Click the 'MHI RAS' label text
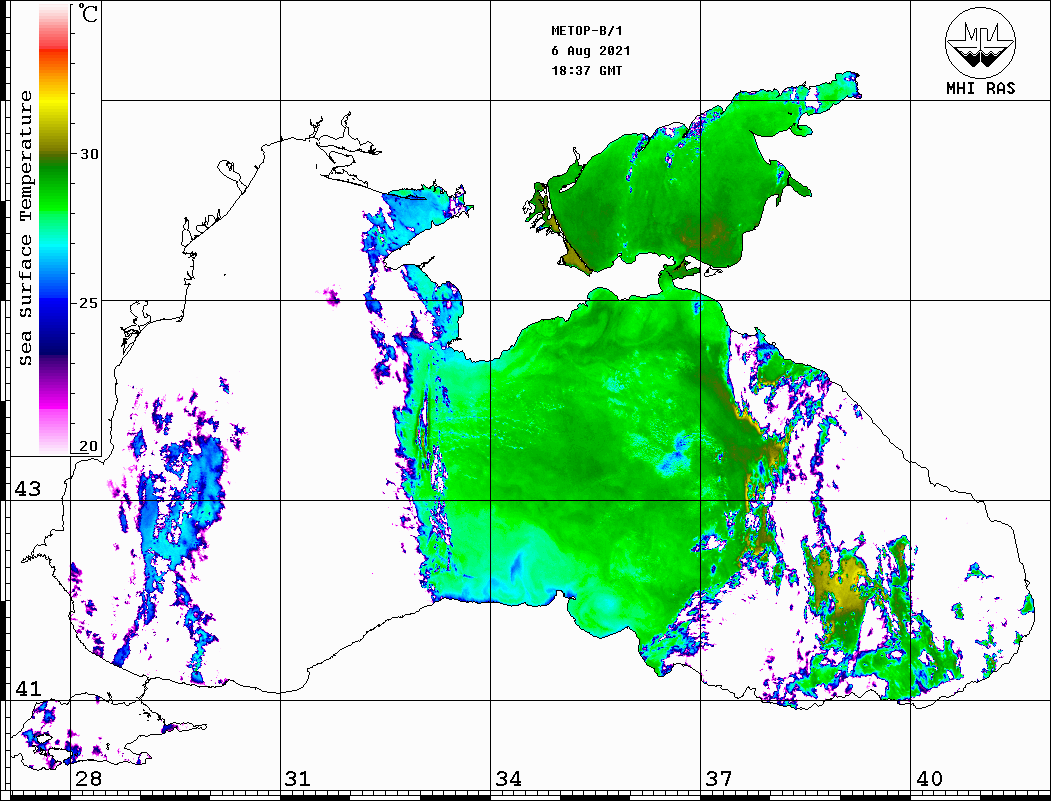This screenshot has height=801, width=1051. pos(981,88)
